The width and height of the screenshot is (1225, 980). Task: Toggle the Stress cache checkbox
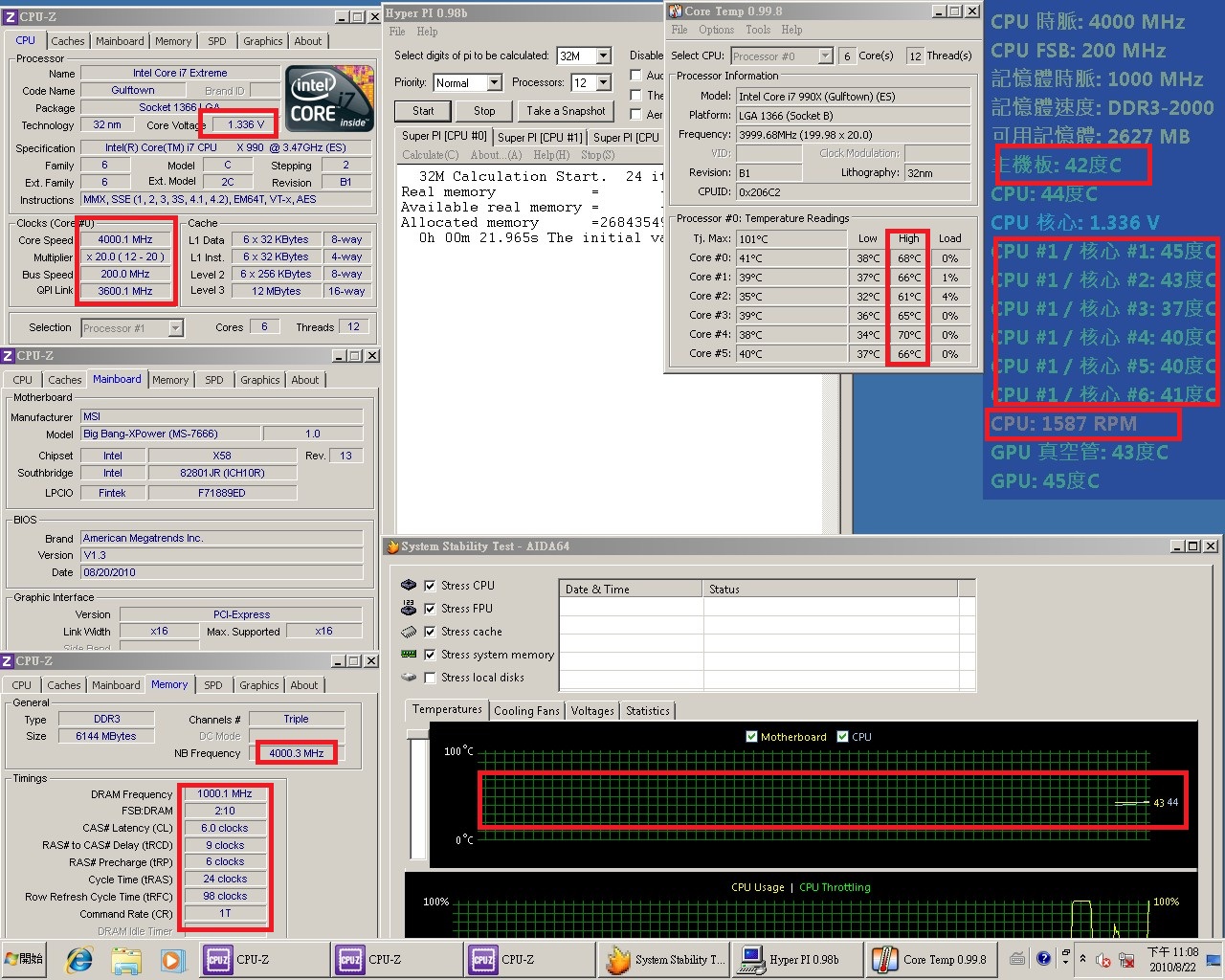(430, 632)
